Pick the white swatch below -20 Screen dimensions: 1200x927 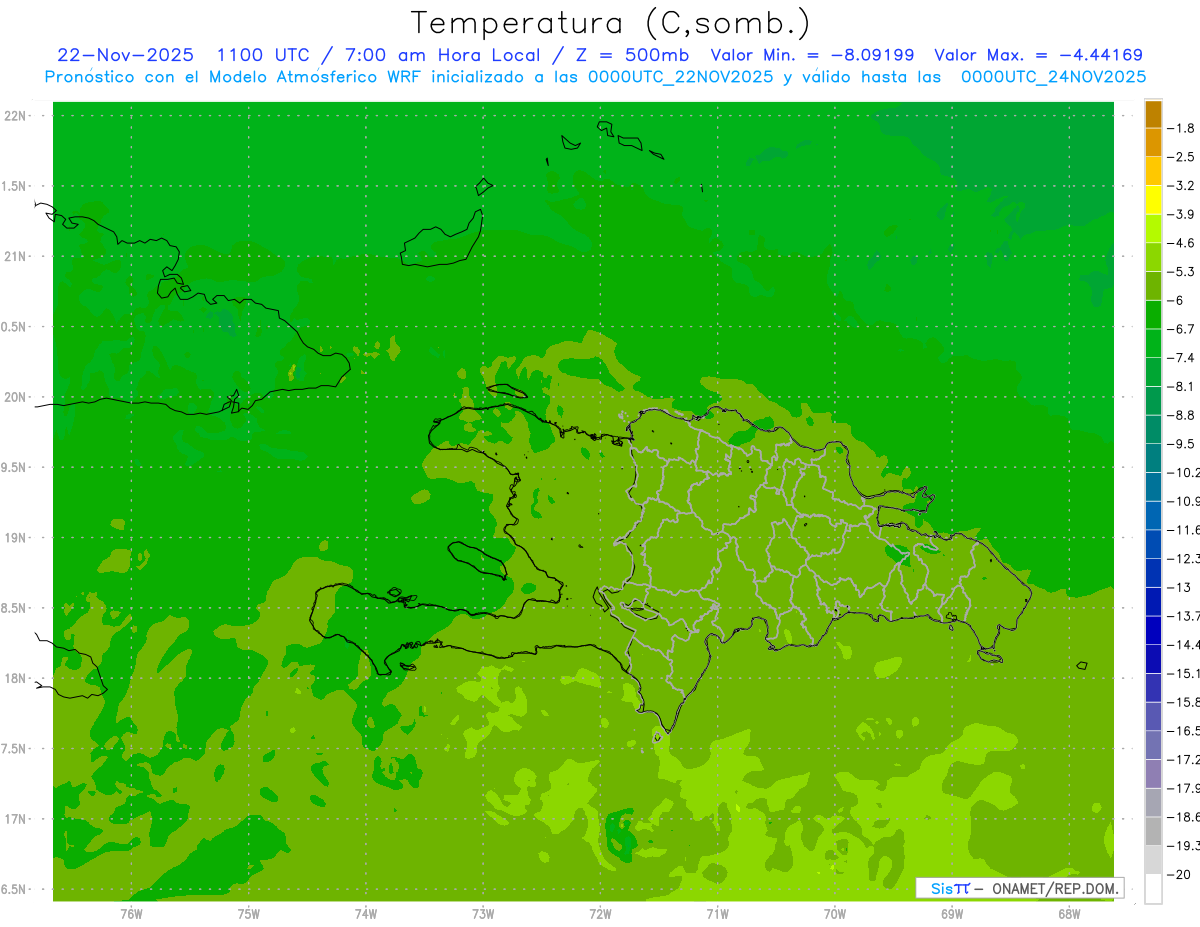tap(1153, 889)
